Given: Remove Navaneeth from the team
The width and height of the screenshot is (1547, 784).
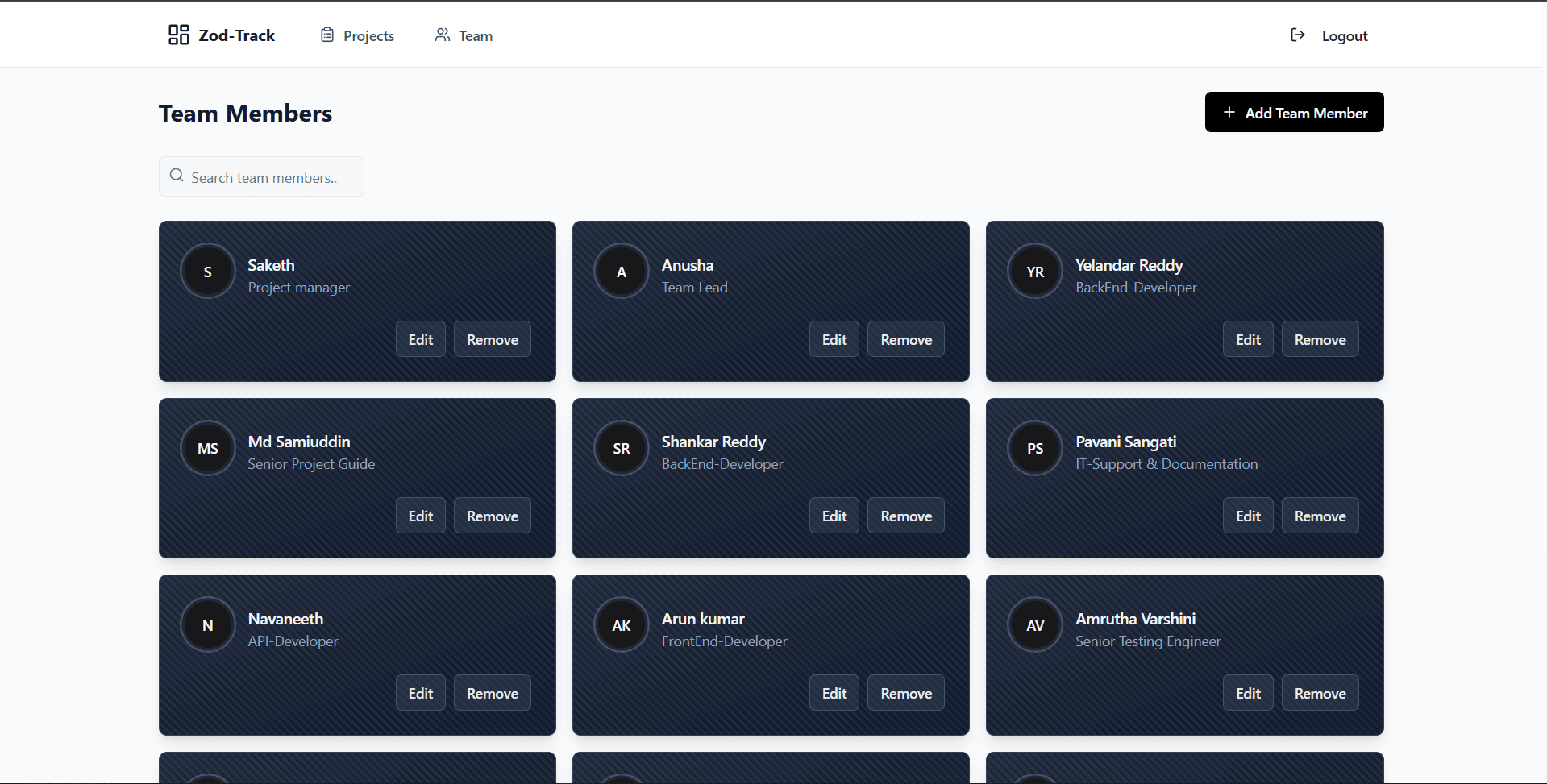Looking at the screenshot, I should pos(493,693).
